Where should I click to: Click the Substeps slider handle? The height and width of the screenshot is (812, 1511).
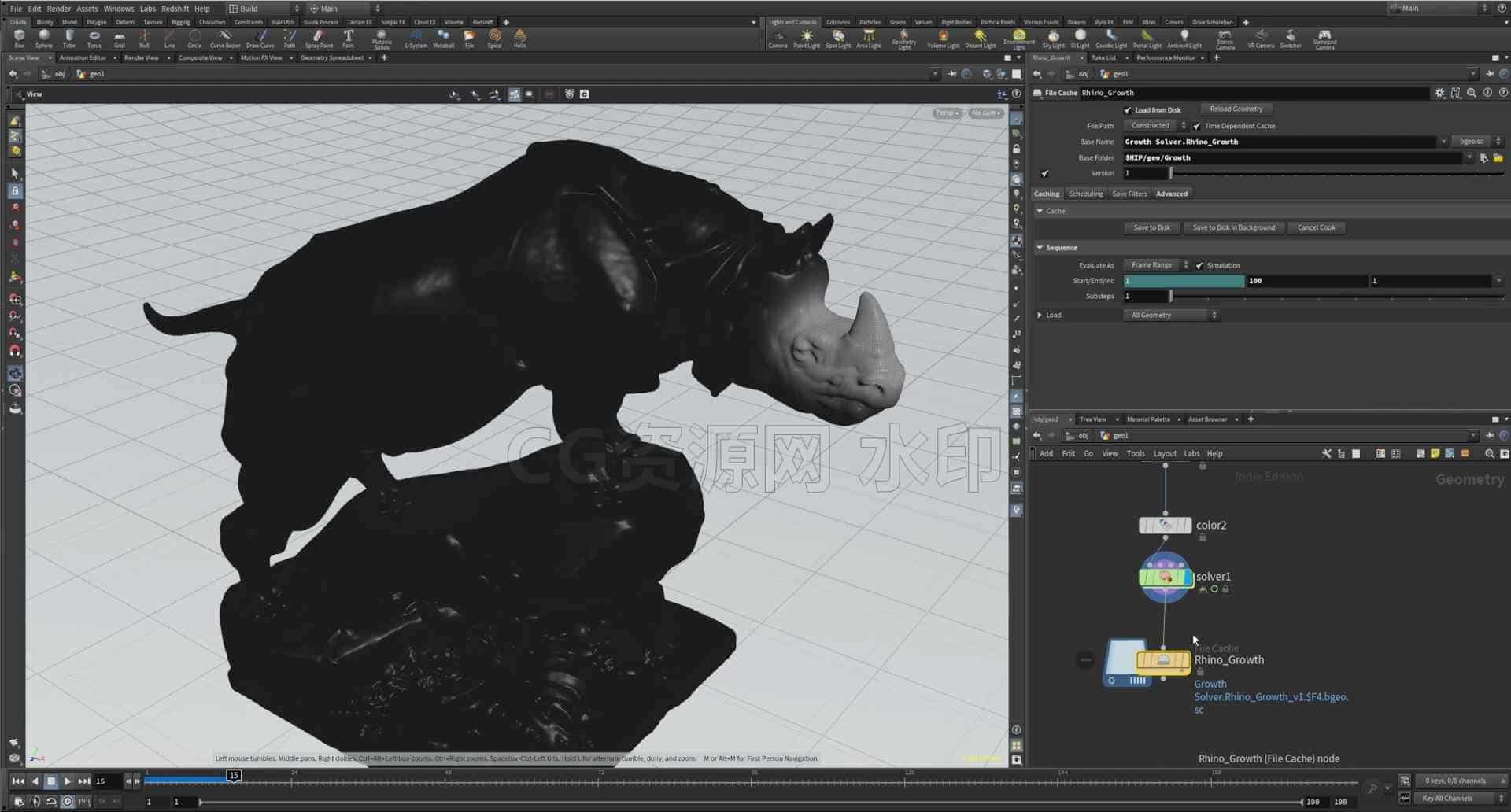point(1171,296)
